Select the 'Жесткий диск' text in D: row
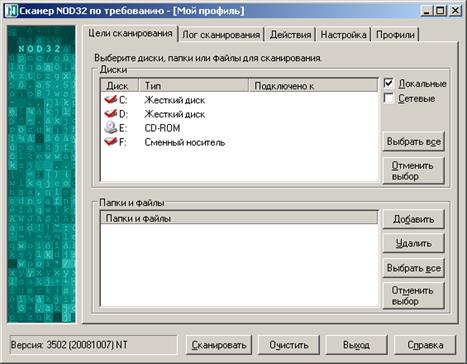This screenshot has height=364, width=467. [x=175, y=114]
